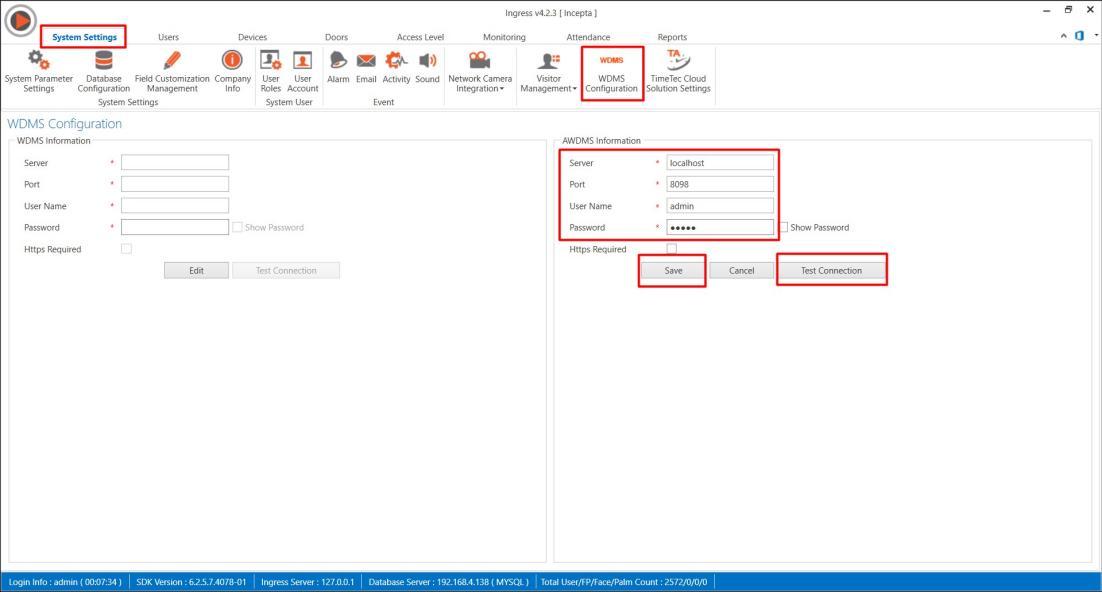Toggle AWDMS Https Required checkbox

pos(672,249)
